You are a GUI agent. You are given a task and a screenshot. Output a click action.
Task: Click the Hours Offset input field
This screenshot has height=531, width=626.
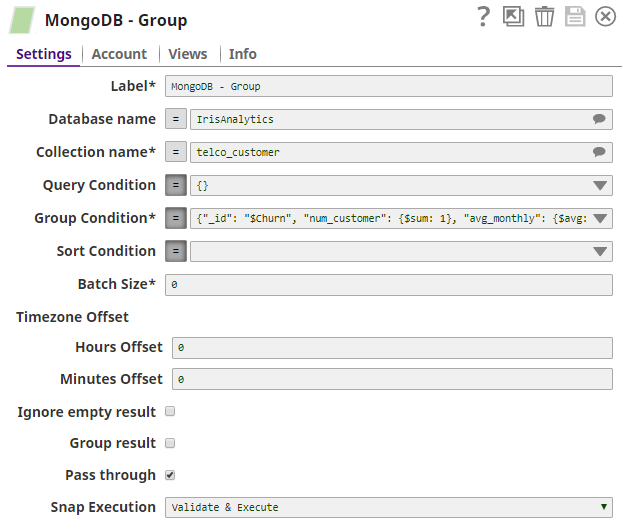pos(392,348)
